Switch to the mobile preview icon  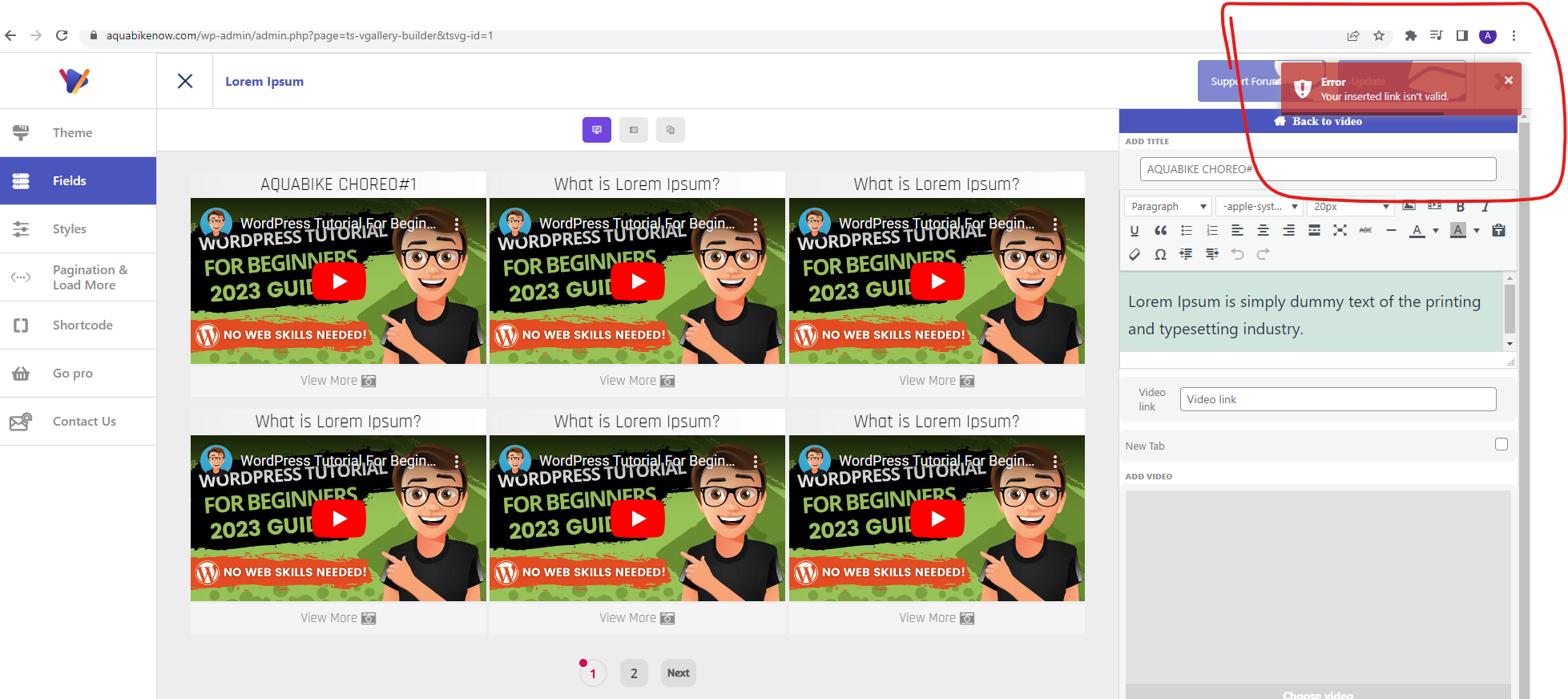pos(671,130)
